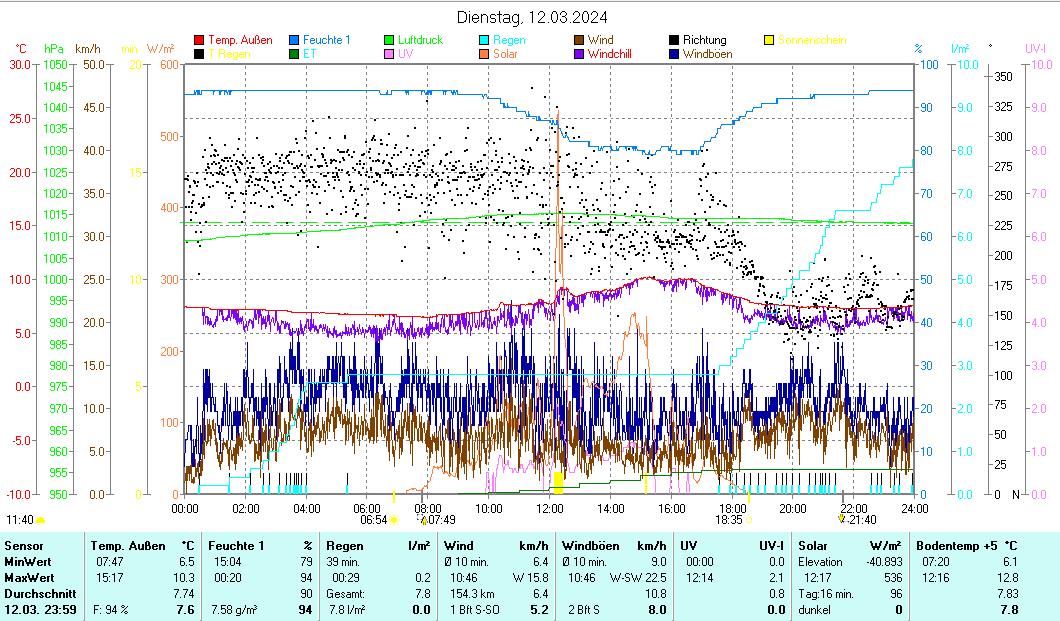Click the red Temp. Außen legend square
This screenshot has width=1060, height=621.
click(200, 41)
